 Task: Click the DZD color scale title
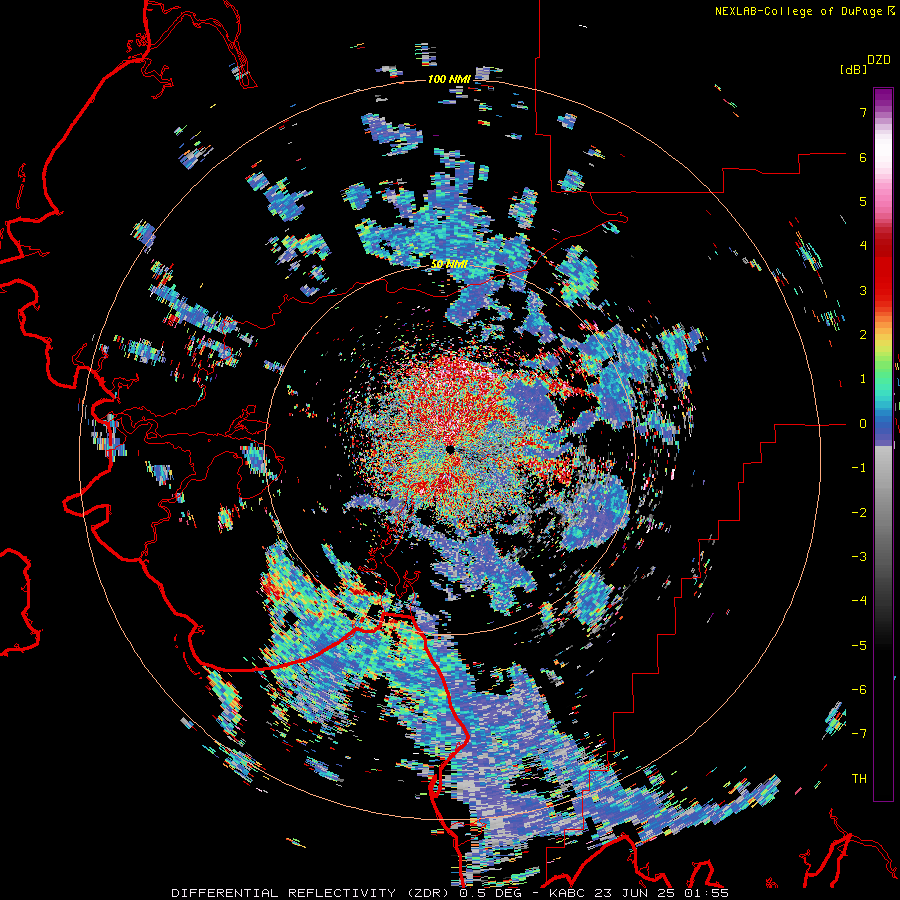point(879,60)
